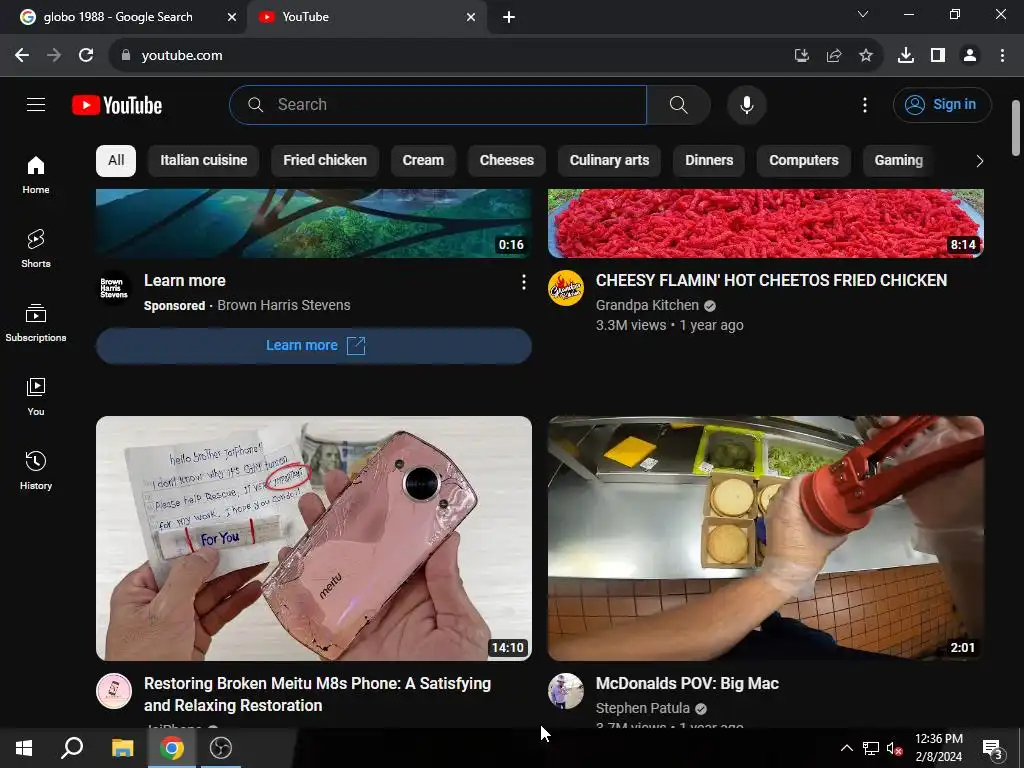The image size is (1024, 768).
Task: Filter by Italian cuisine chip
Action: click(x=204, y=161)
